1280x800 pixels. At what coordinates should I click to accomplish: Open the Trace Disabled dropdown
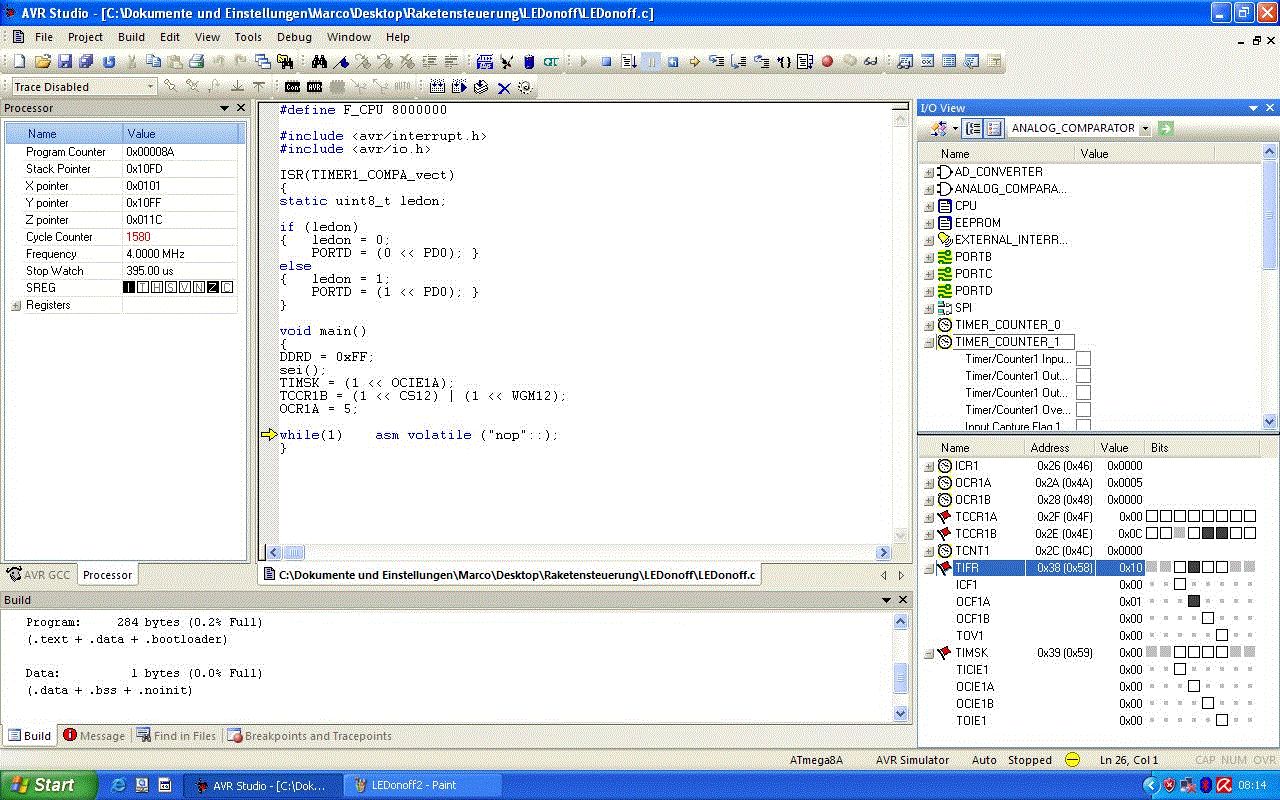click(151, 87)
